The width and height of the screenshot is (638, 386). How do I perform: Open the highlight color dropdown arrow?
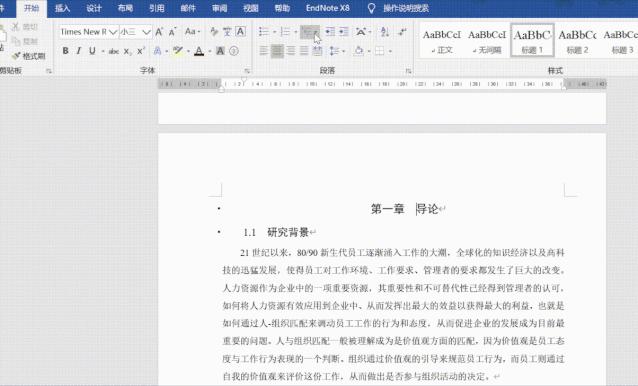point(188,51)
